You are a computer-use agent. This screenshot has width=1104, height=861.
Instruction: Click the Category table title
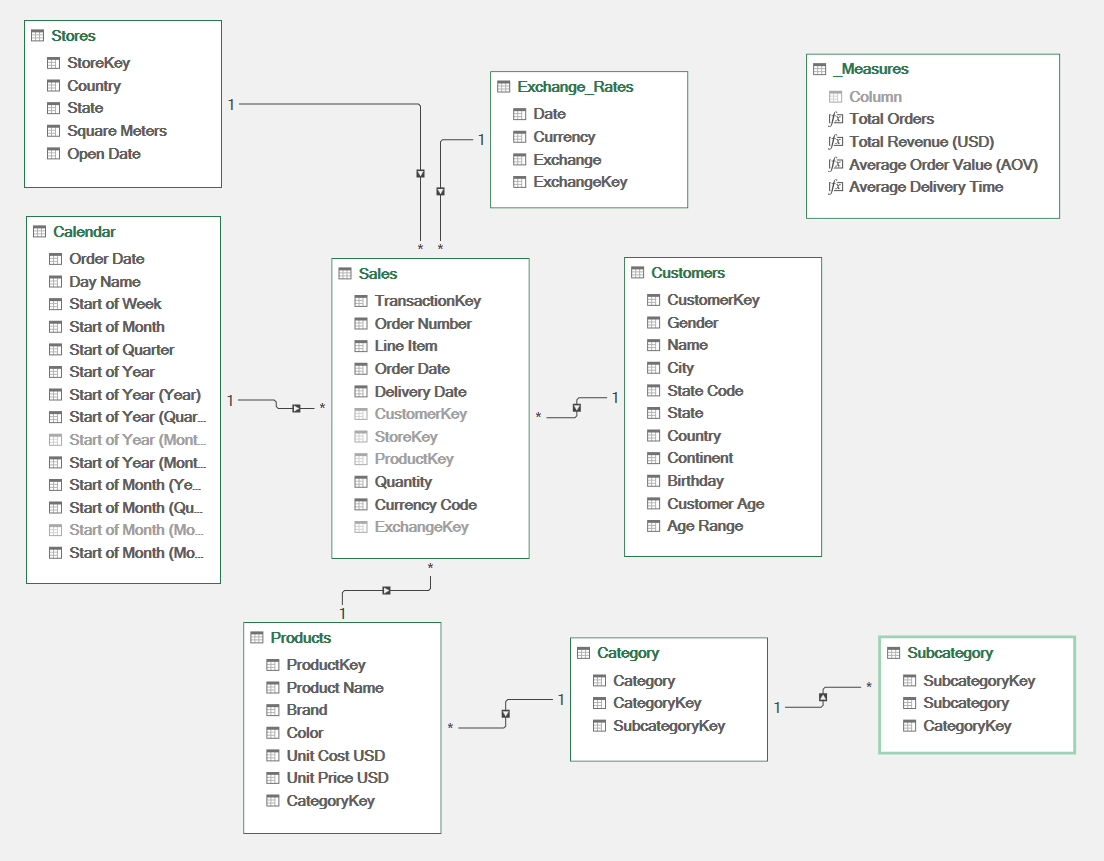pyautogui.click(x=630, y=653)
